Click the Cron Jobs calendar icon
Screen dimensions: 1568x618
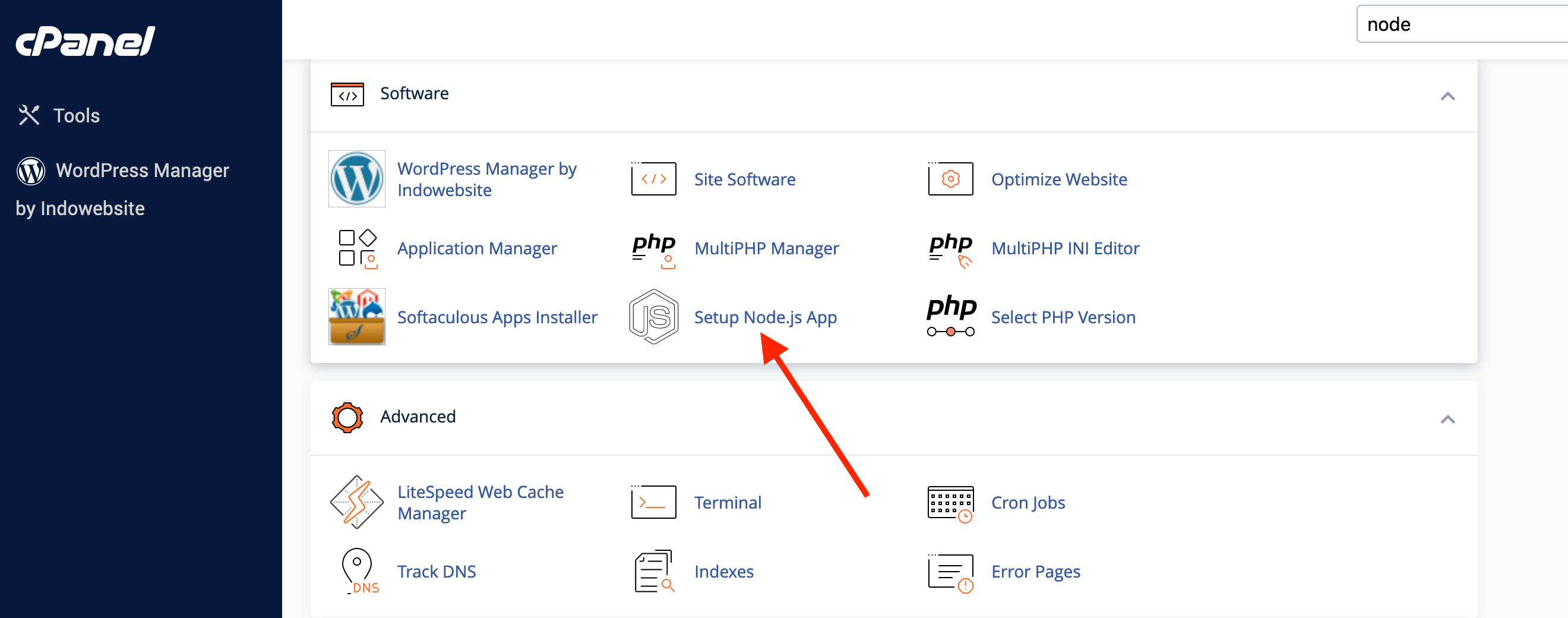click(x=950, y=503)
